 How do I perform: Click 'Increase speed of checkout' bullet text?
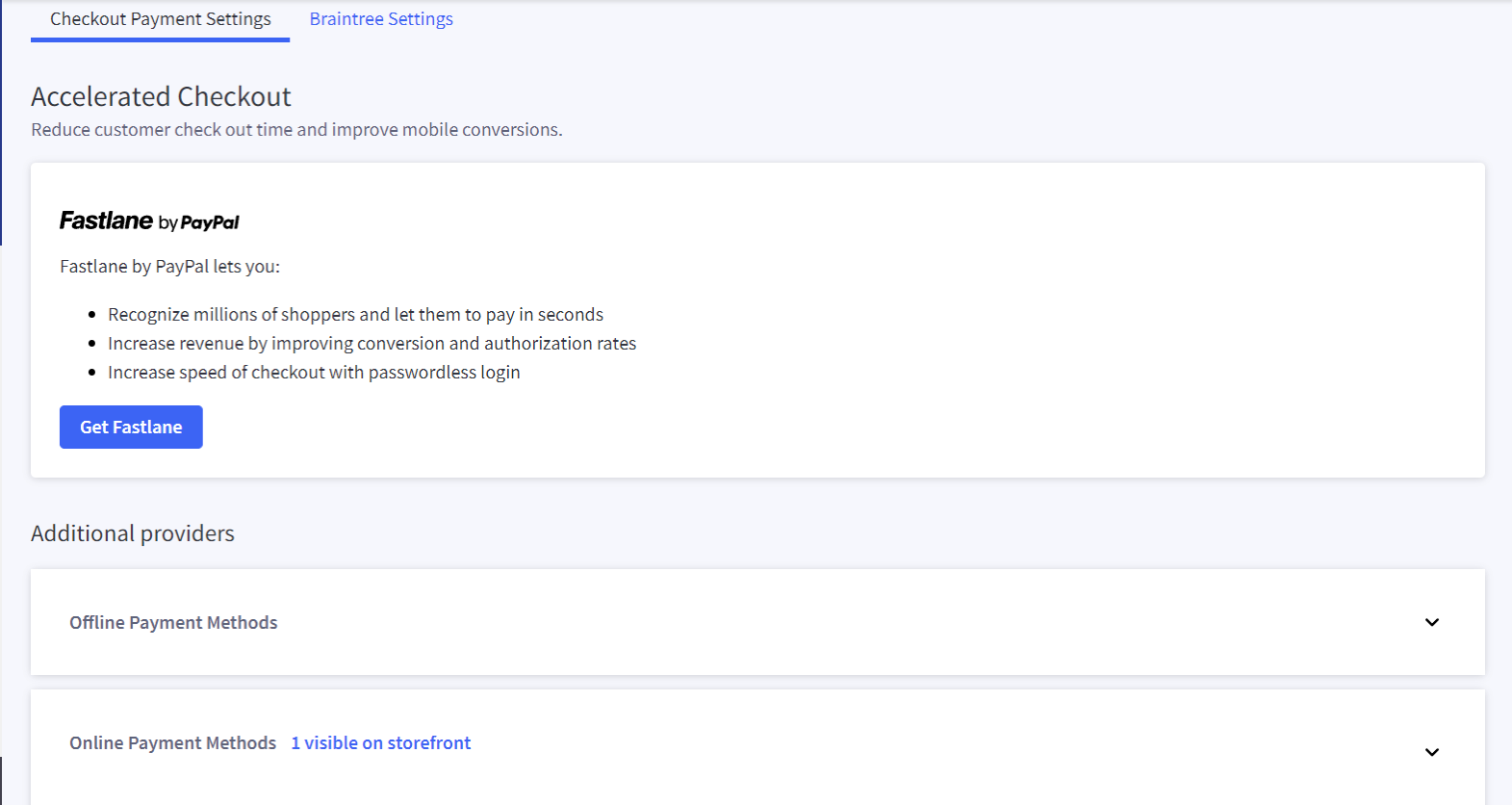pyautogui.click(x=314, y=372)
